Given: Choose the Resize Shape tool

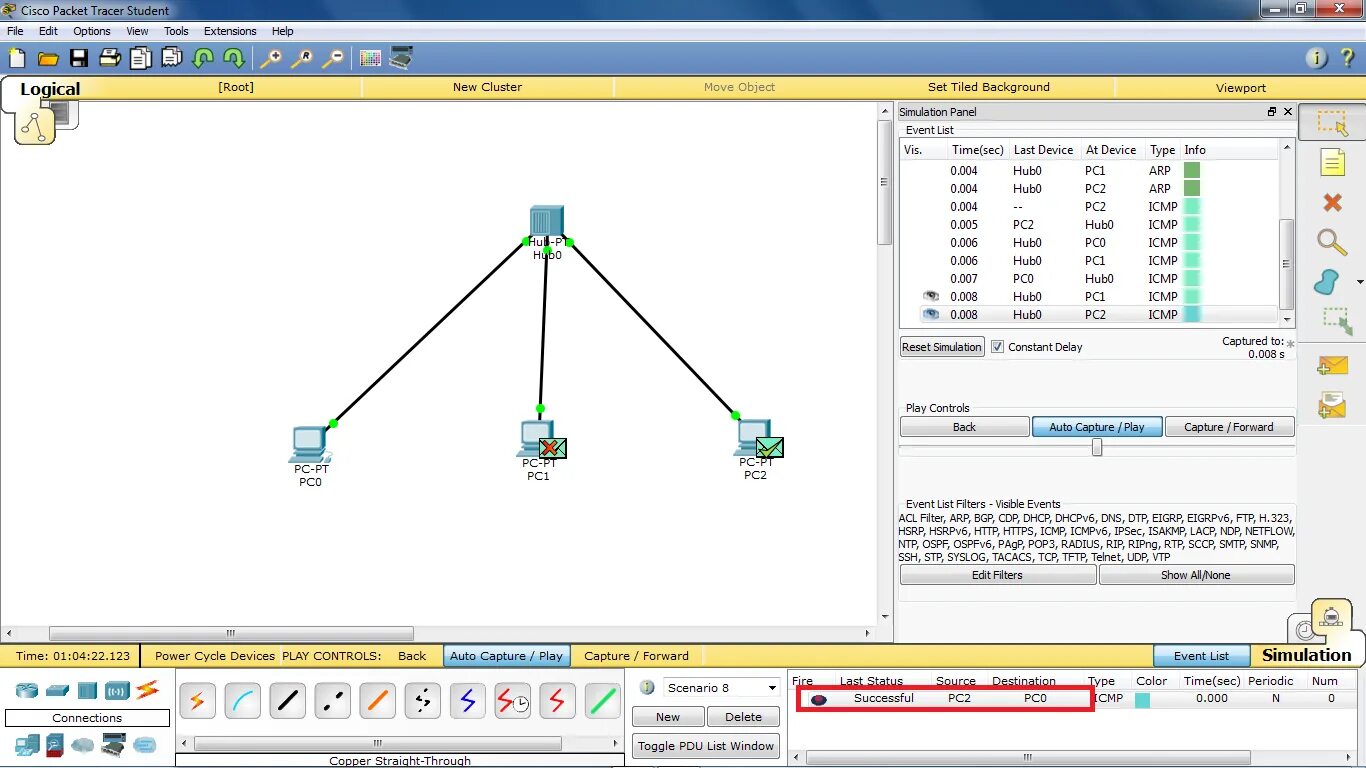Looking at the screenshot, I should point(1336,321).
